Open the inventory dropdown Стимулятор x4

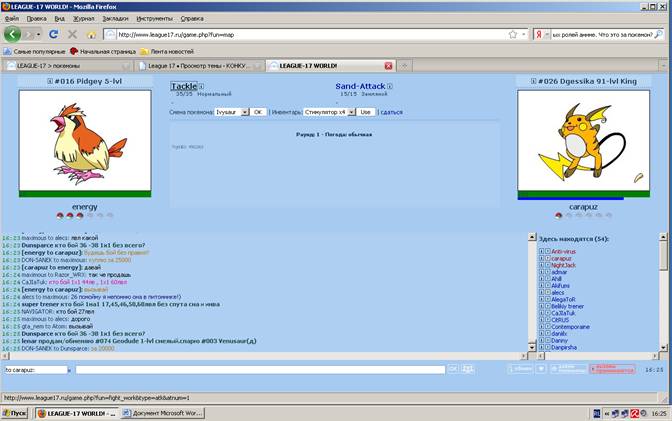(351, 112)
